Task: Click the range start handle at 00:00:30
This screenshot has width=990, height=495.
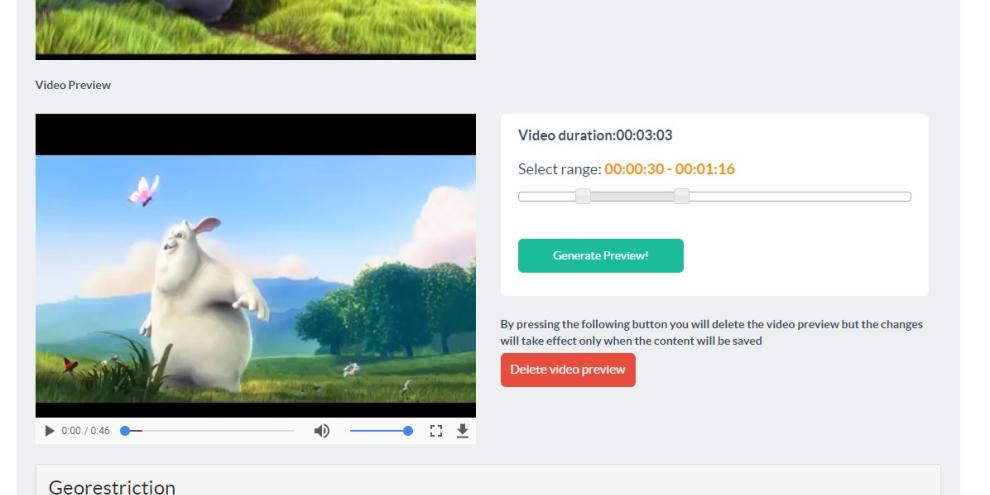Action: [x=583, y=196]
